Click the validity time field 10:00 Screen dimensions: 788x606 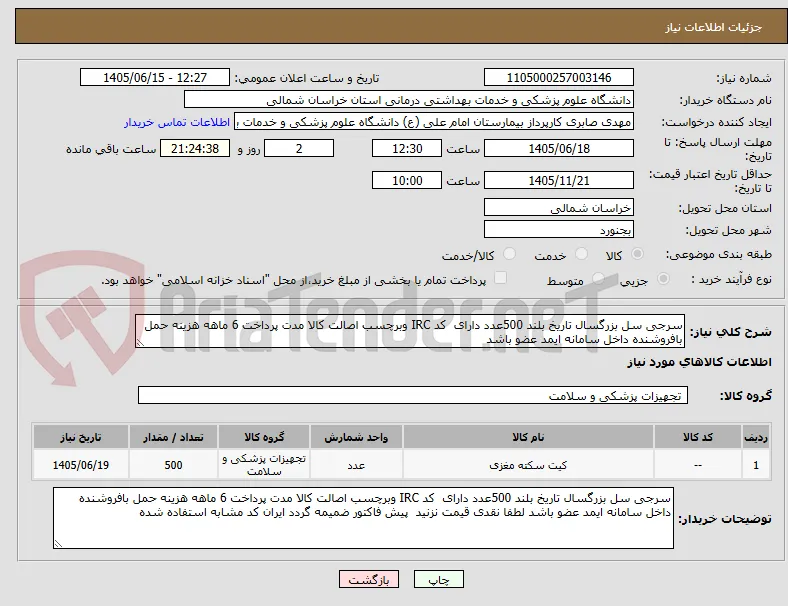[407, 180]
